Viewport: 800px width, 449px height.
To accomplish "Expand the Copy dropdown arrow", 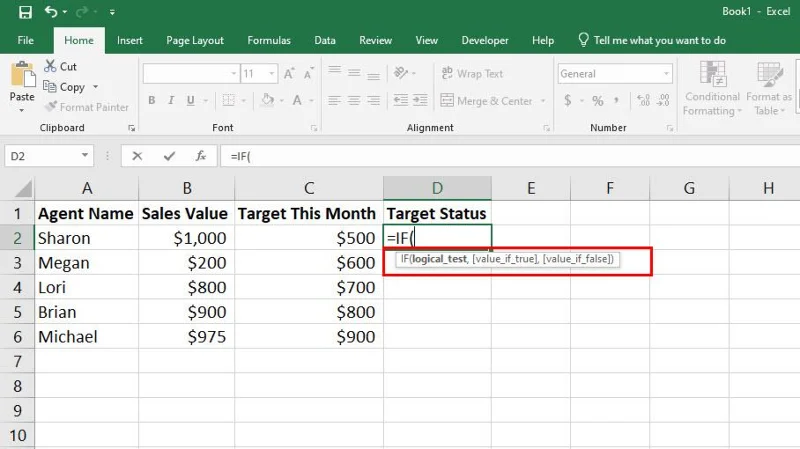I will (x=95, y=87).
